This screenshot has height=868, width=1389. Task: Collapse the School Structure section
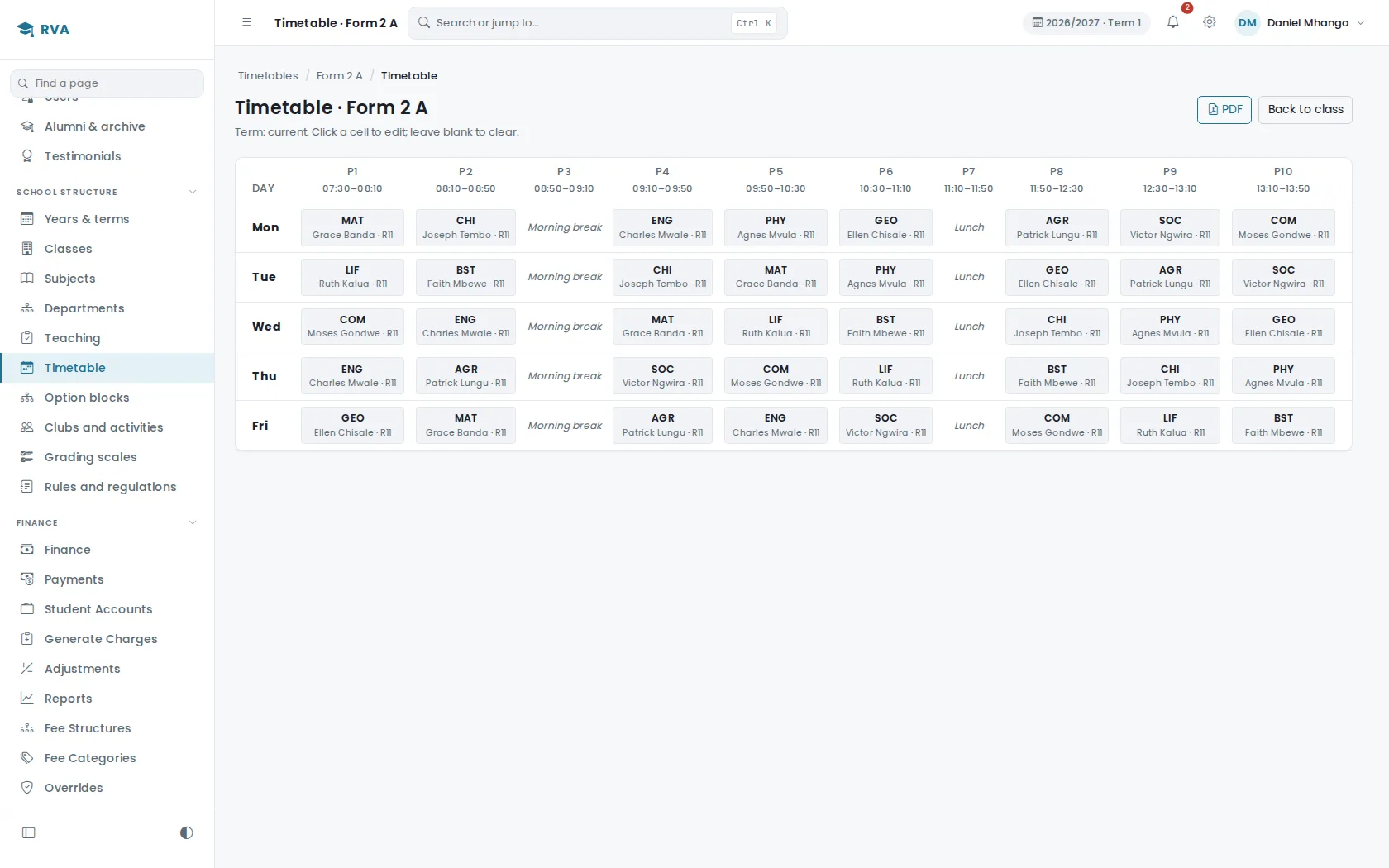pos(193,192)
